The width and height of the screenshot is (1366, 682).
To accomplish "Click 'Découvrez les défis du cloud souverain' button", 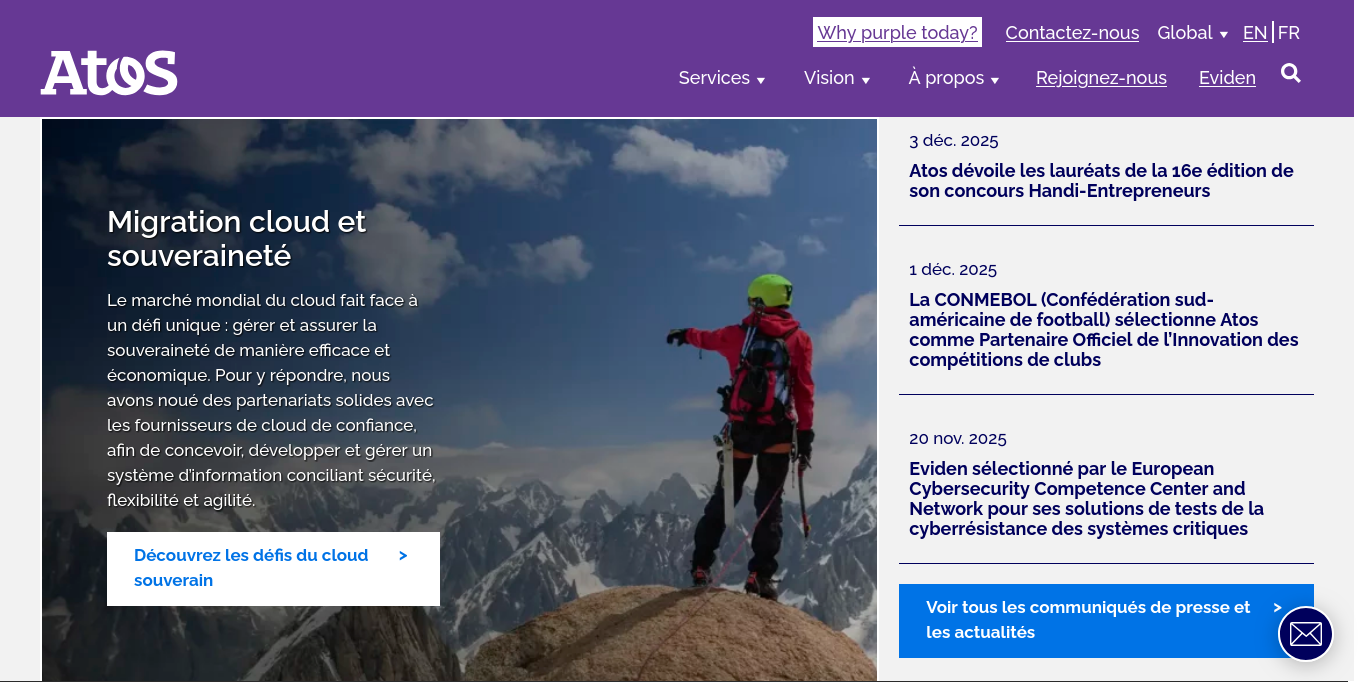I will pyautogui.click(x=273, y=568).
